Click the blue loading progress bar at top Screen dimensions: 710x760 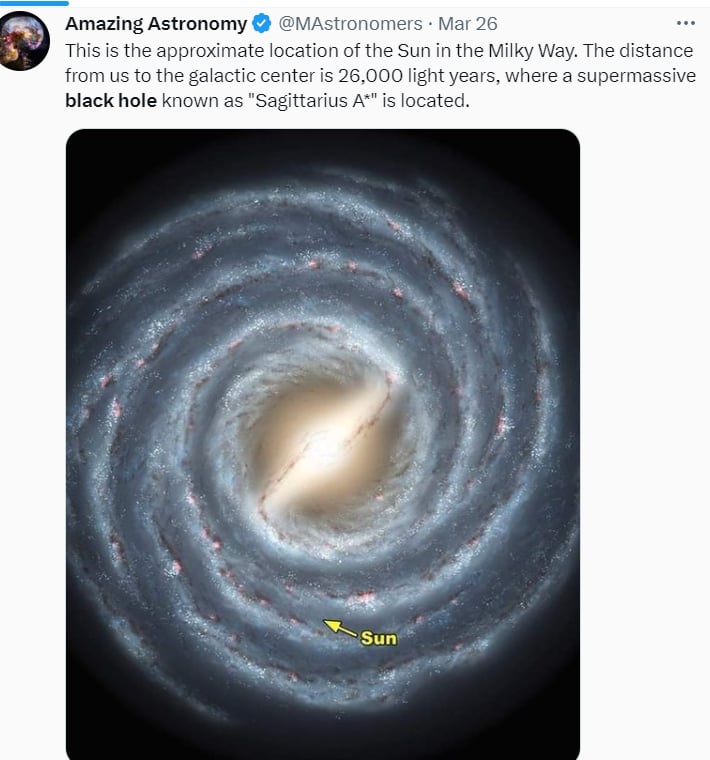34,3
